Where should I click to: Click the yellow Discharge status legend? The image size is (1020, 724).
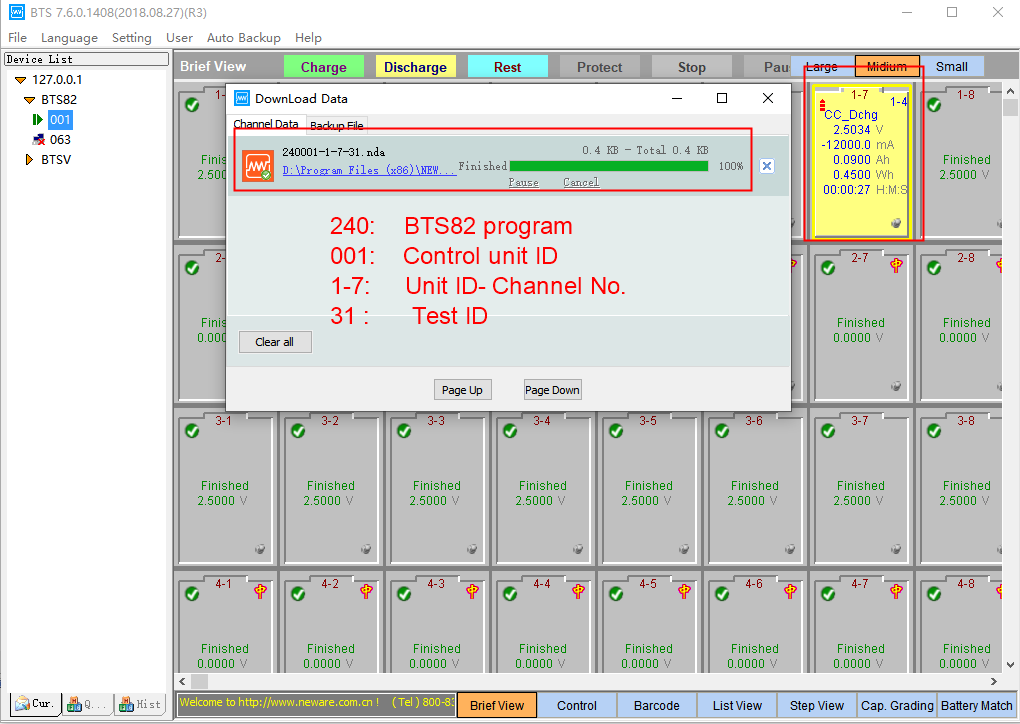click(x=416, y=67)
